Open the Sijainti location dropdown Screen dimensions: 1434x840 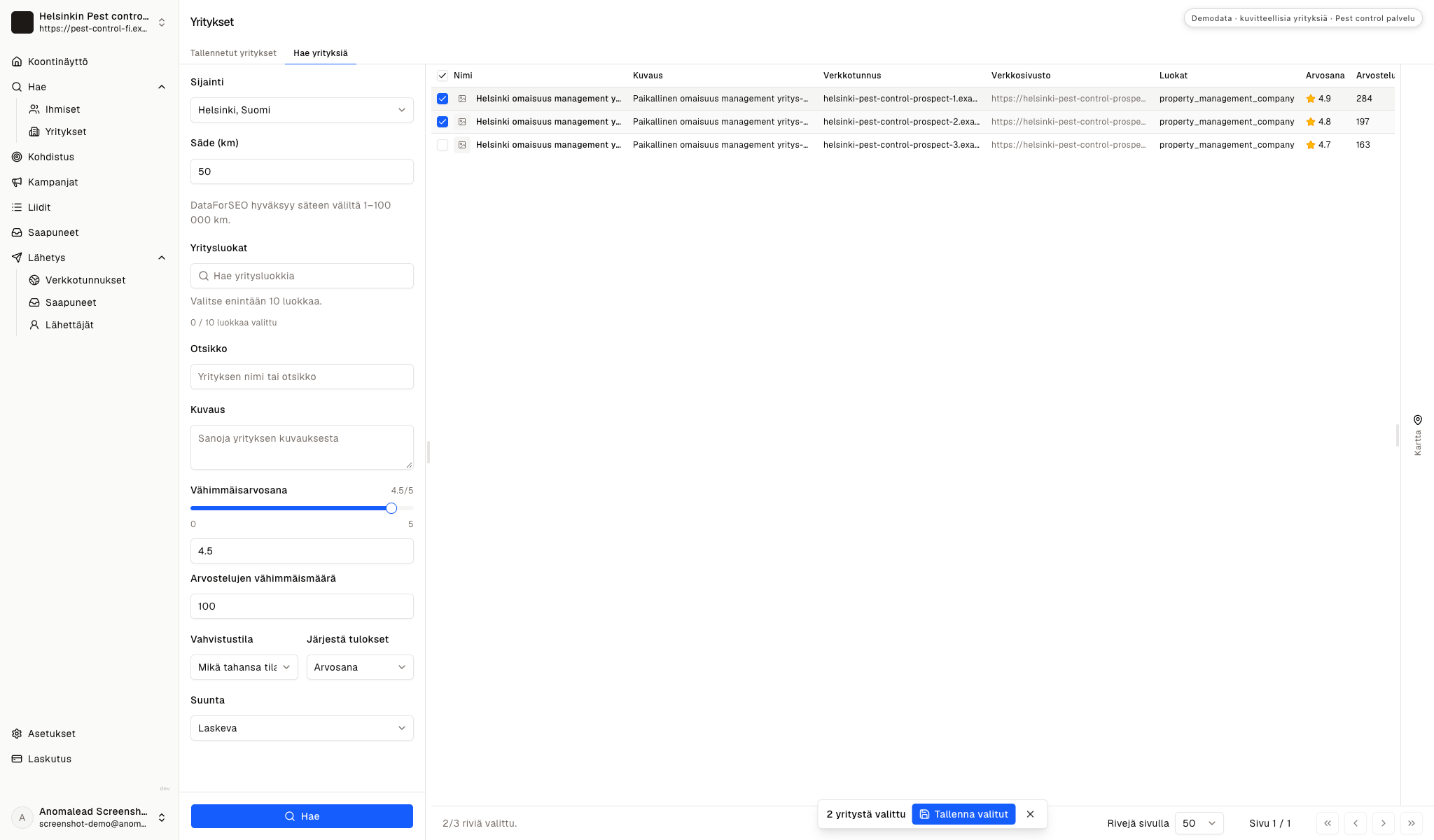tap(302, 110)
